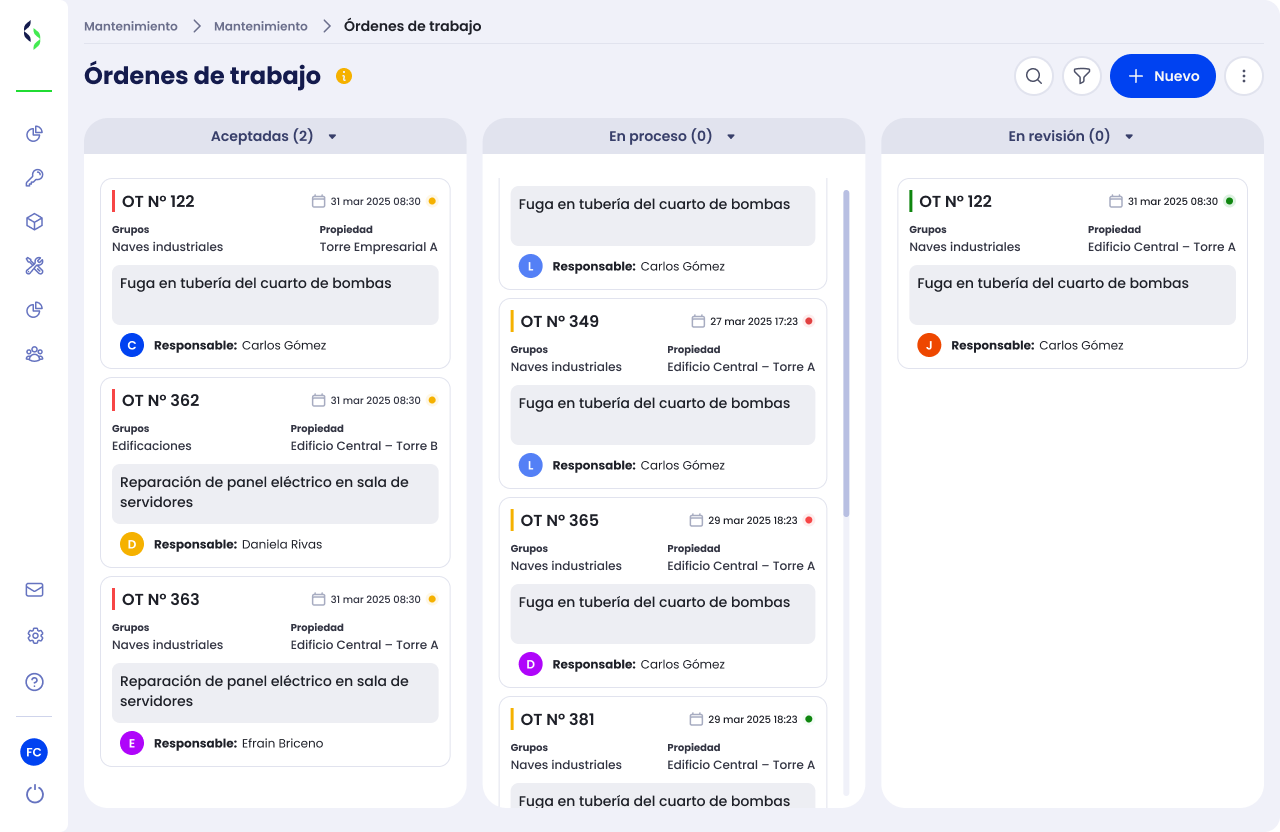Open settings gear in the sidebar
This screenshot has height=832, width=1280.
pos(34,636)
